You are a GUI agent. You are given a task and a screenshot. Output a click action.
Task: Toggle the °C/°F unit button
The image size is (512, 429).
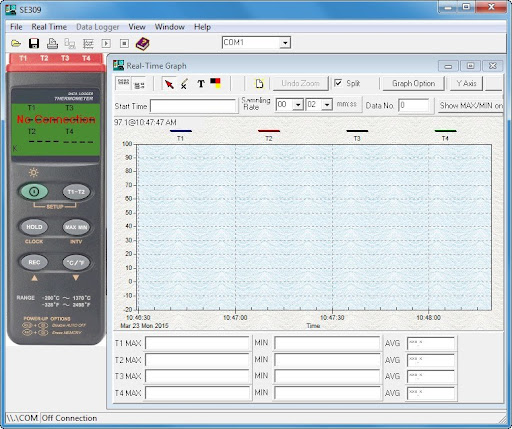point(76,262)
